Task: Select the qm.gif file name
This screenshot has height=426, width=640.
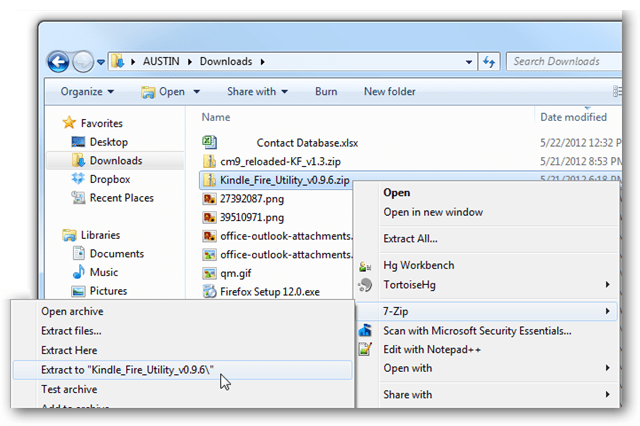Action: (236, 273)
